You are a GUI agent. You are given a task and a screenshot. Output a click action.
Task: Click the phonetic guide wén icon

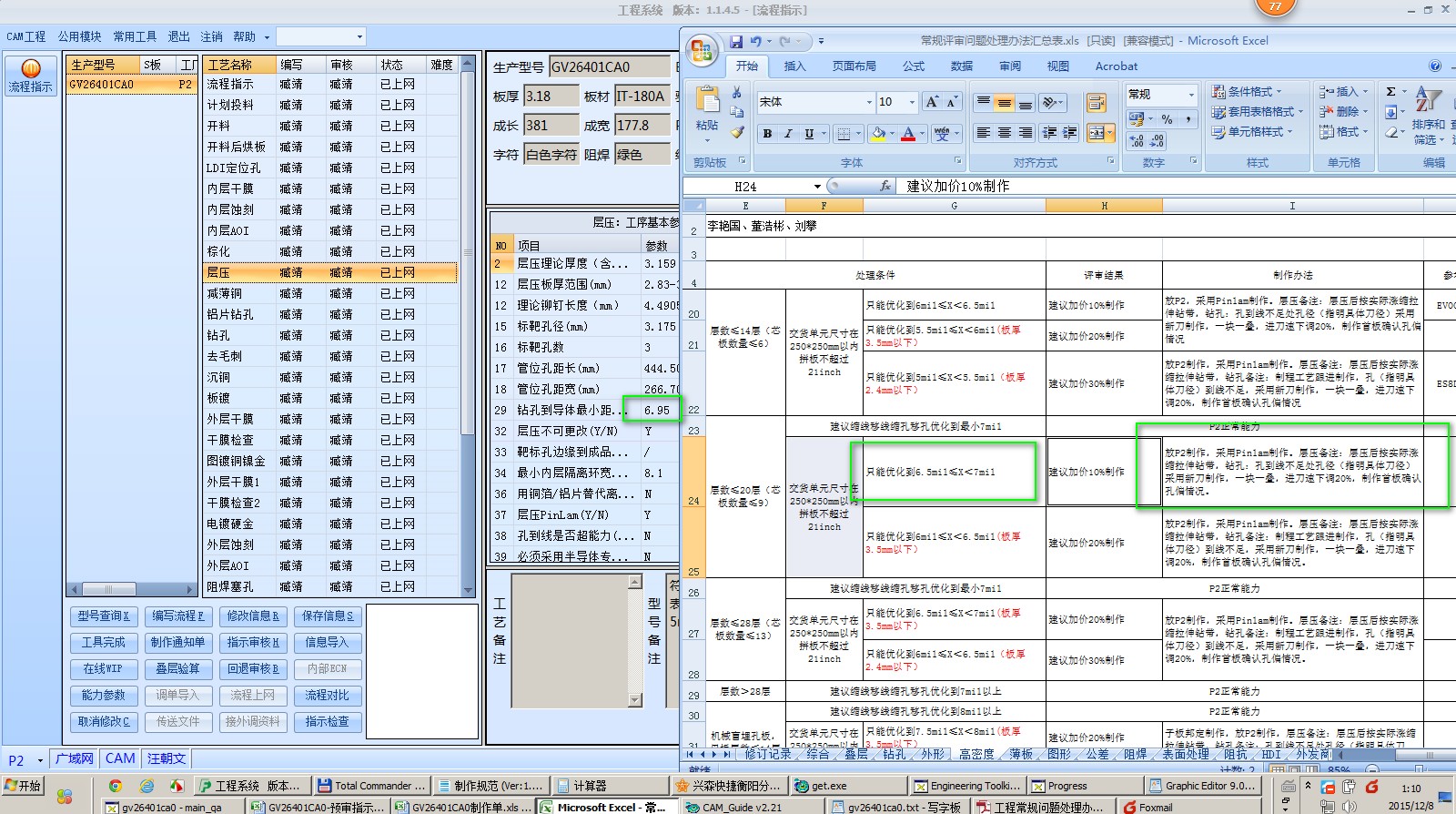pos(941,134)
